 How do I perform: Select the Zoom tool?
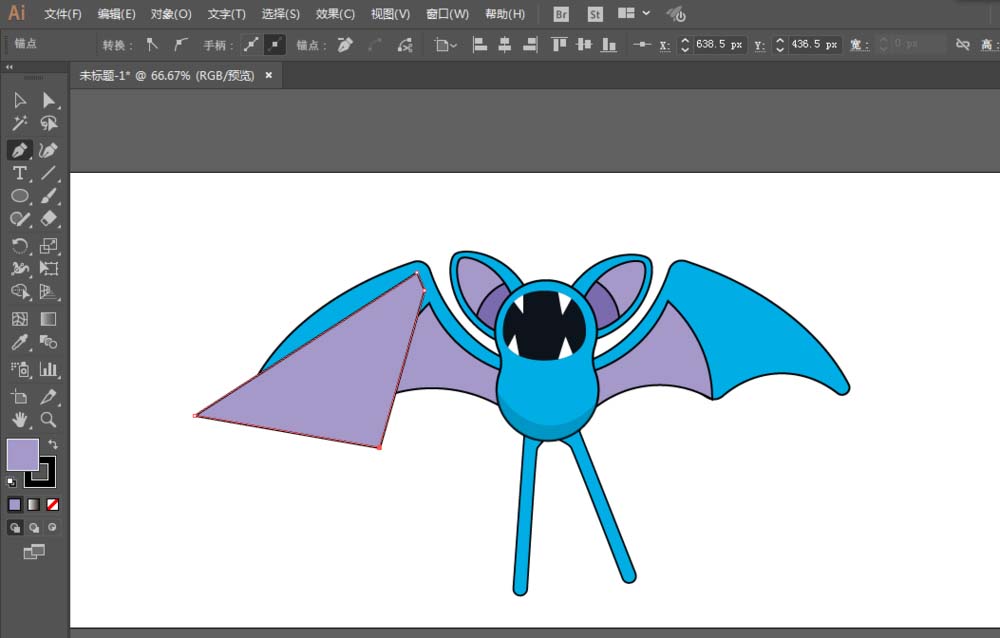(48, 420)
